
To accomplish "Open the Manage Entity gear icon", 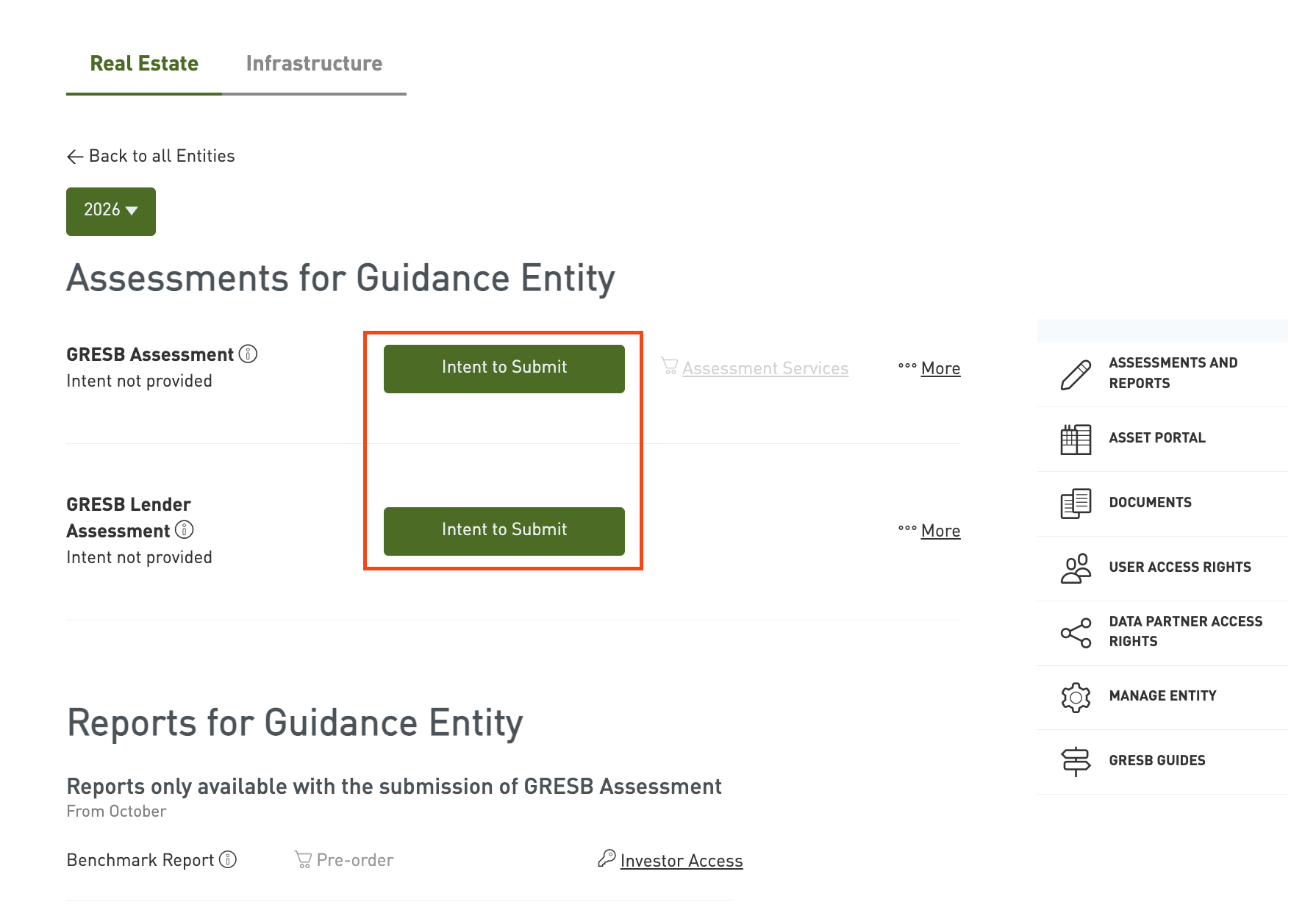I will click(x=1076, y=697).
